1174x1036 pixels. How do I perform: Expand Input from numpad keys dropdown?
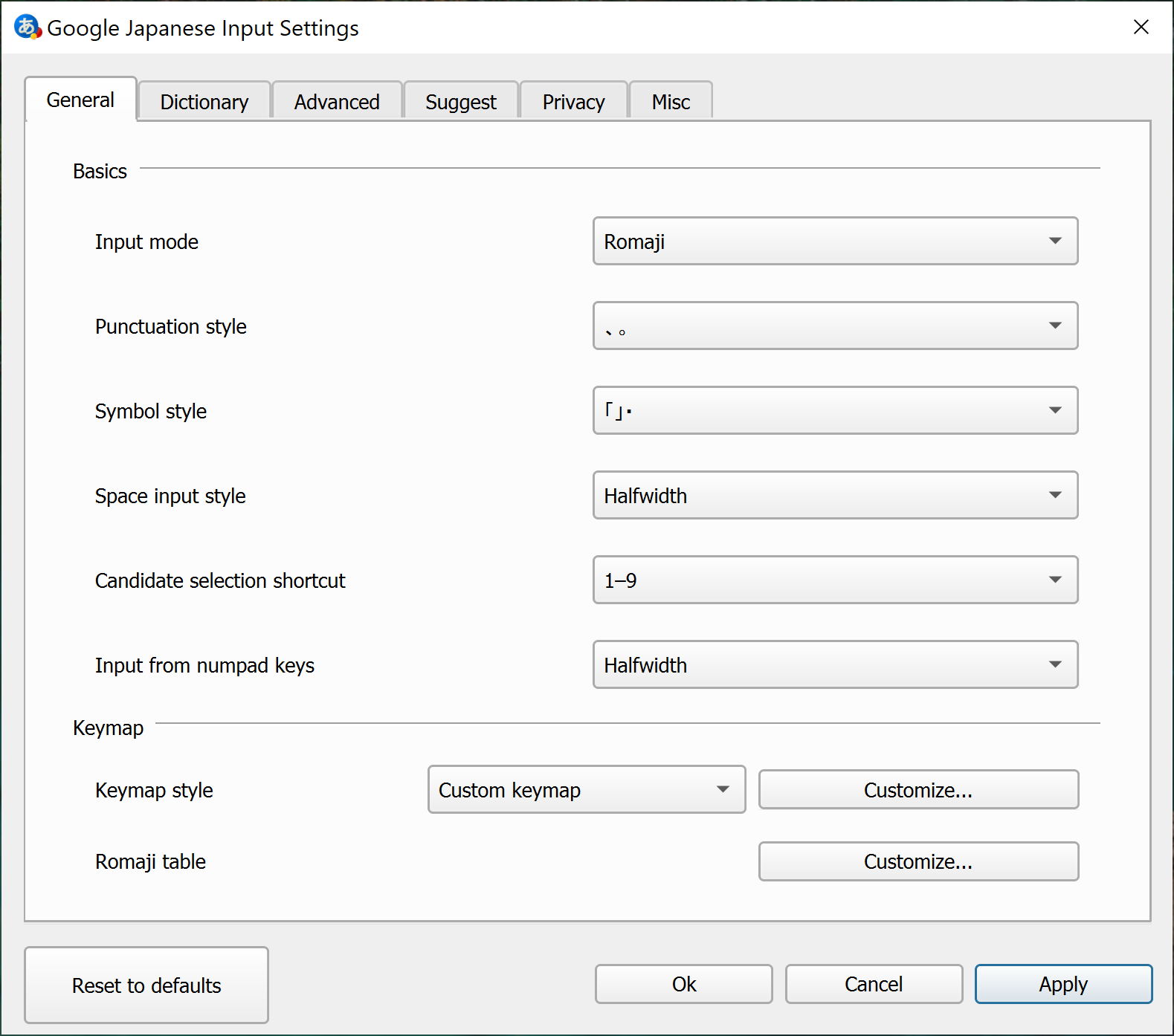pos(835,664)
